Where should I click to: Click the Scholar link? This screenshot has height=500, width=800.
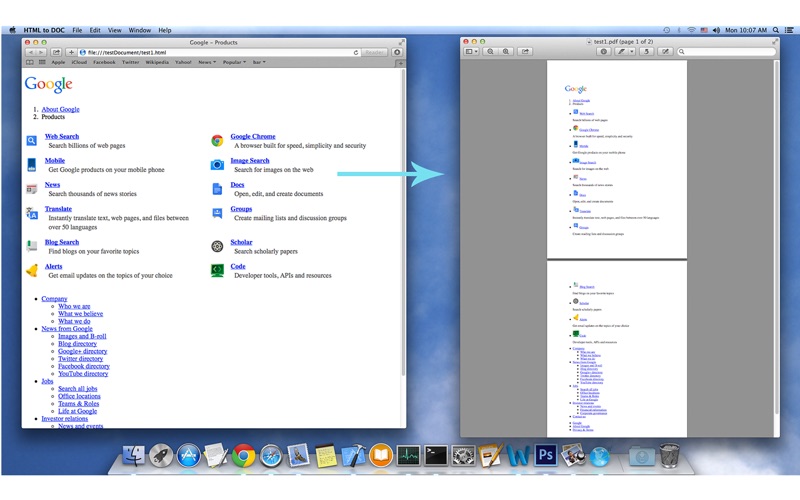click(241, 242)
